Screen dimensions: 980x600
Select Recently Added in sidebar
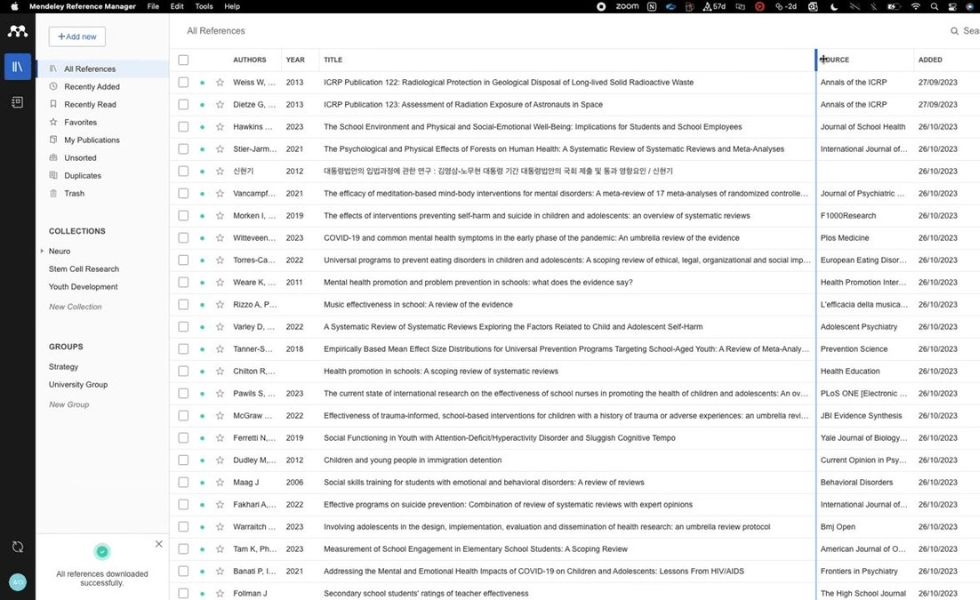click(92, 87)
